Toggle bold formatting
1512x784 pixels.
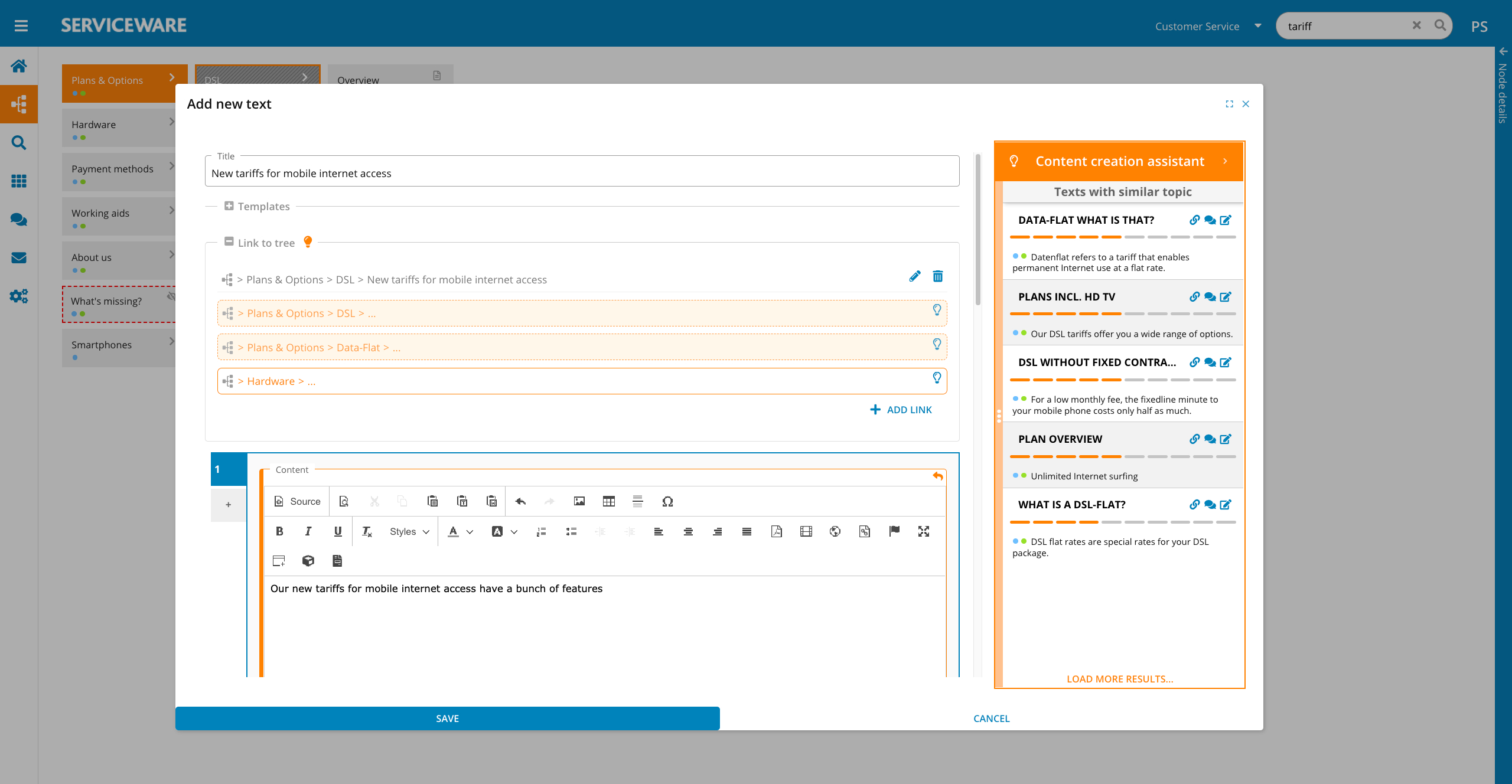tap(279, 531)
